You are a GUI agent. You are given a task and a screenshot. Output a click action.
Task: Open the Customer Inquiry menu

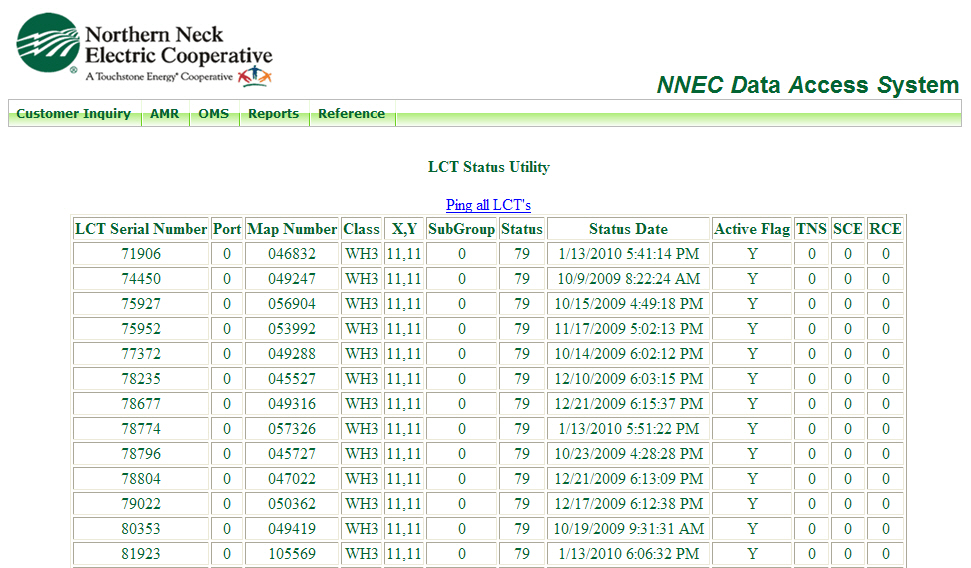pos(74,114)
